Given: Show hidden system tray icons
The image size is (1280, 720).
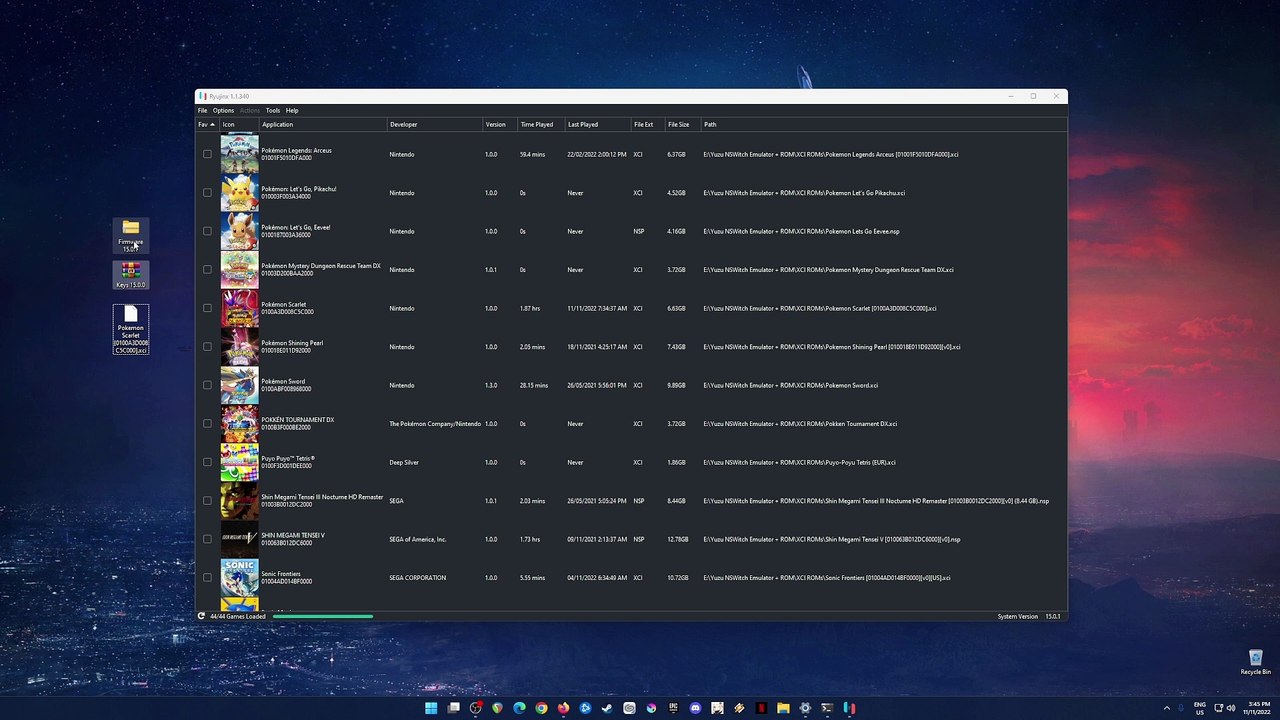Looking at the screenshot, I should pyautogui.click(x=1167, y=708).
